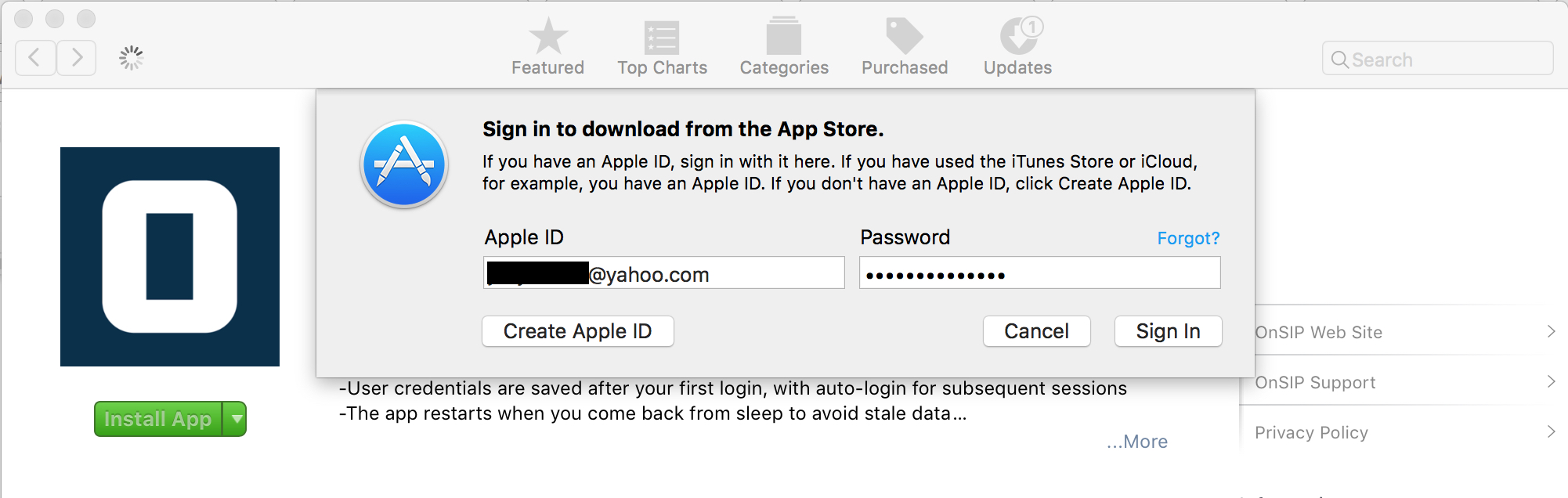The height and width of the screenshot is (498, 1568).
Task: Click into the Password field
Action: coord(1039,273)
